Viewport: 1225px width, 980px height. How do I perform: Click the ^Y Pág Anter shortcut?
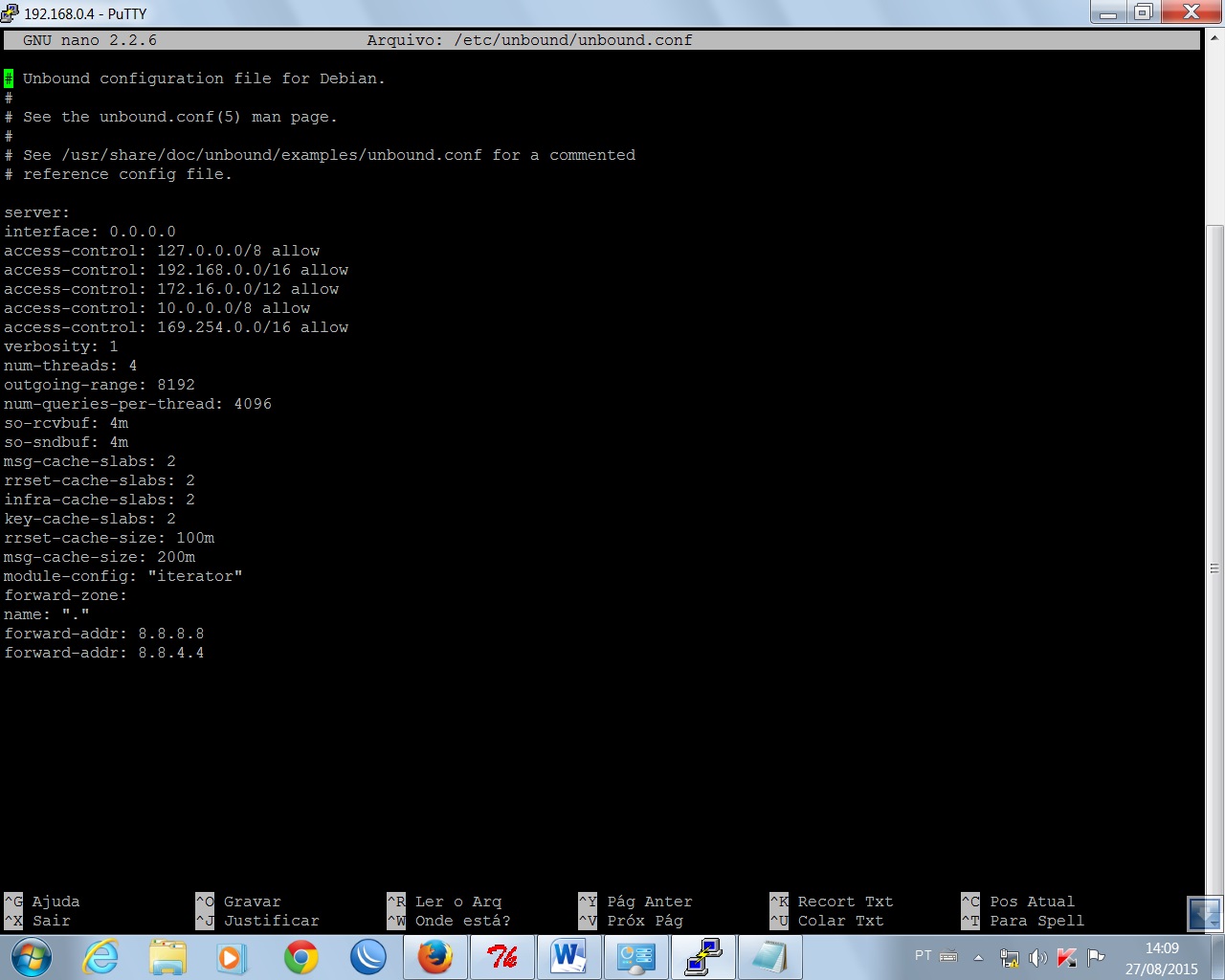pyautogui.click(x=635, y=902)
